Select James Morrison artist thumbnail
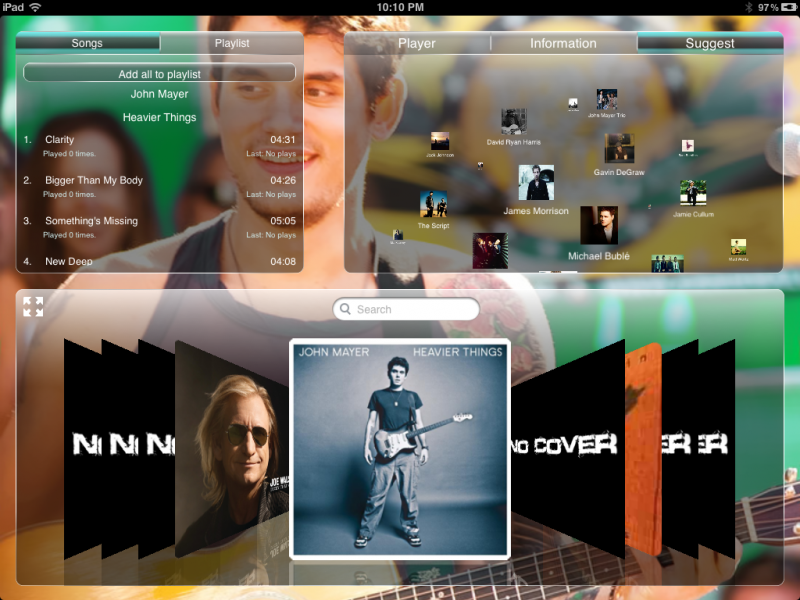The image size is (800, 600). pos(536,182)
